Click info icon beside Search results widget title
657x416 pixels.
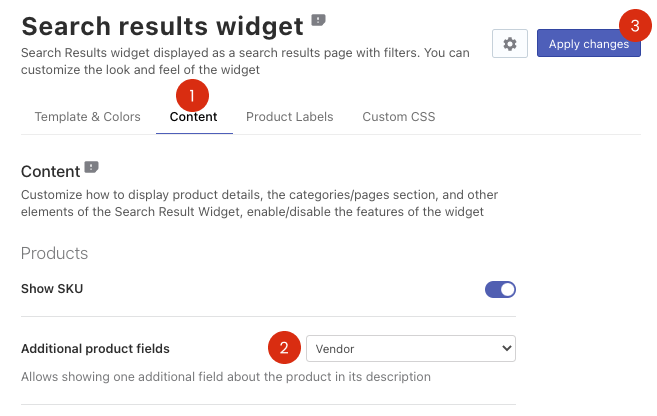click(x=318, y=20)
